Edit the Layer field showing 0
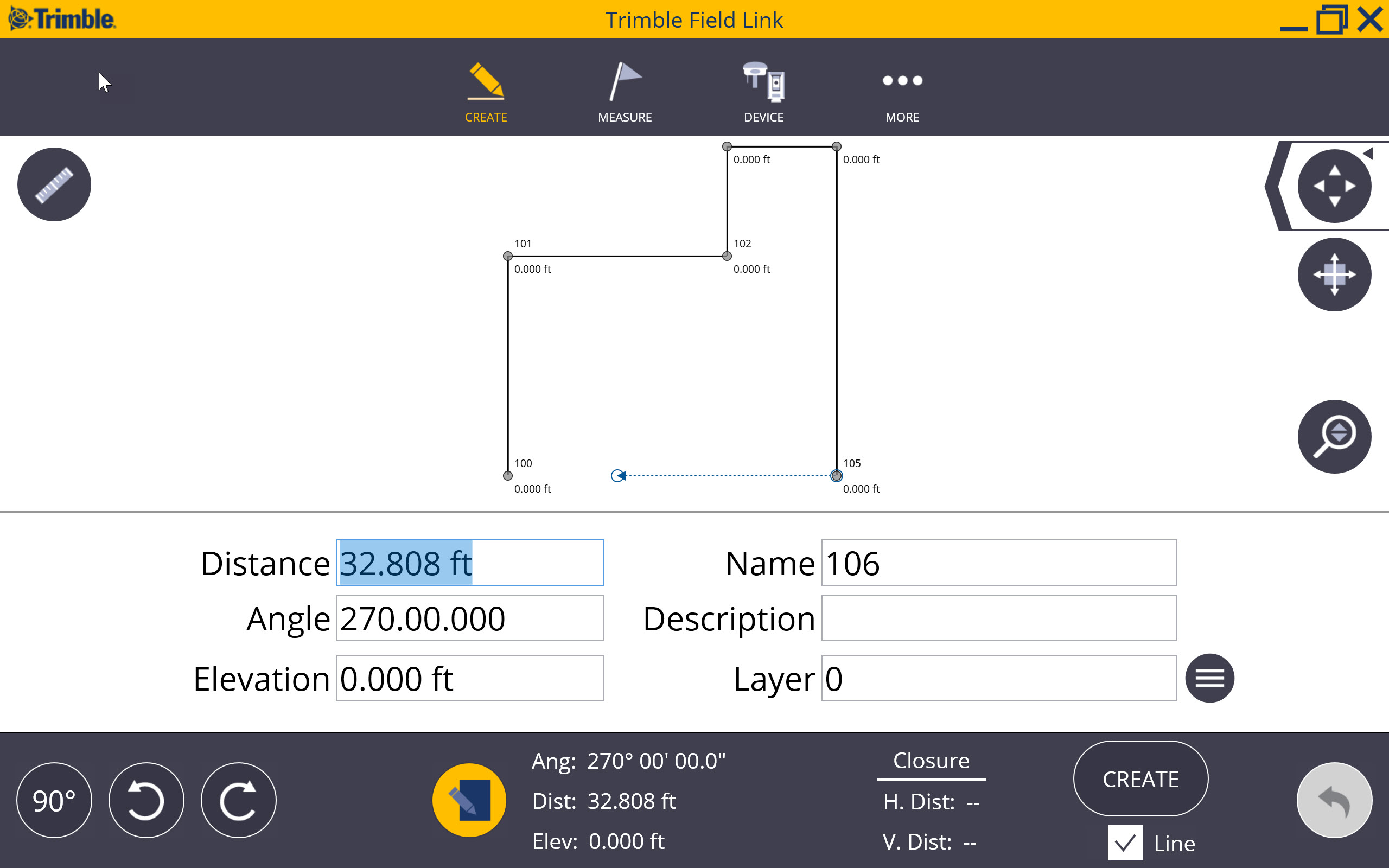This screenshot has width=1389, height=868. 999,678
